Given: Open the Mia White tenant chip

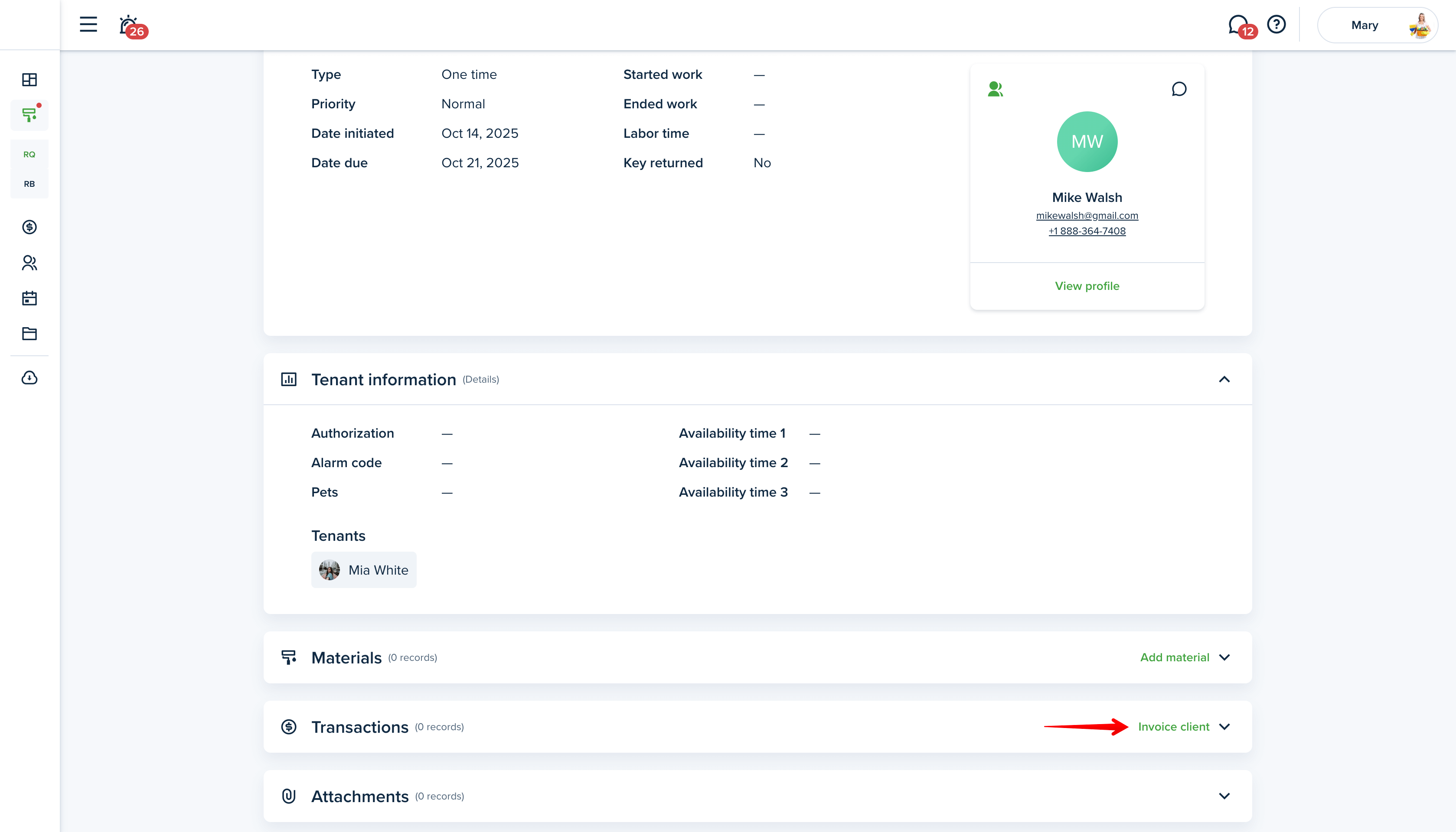Looking at the screenshot, I should (364, 570).
